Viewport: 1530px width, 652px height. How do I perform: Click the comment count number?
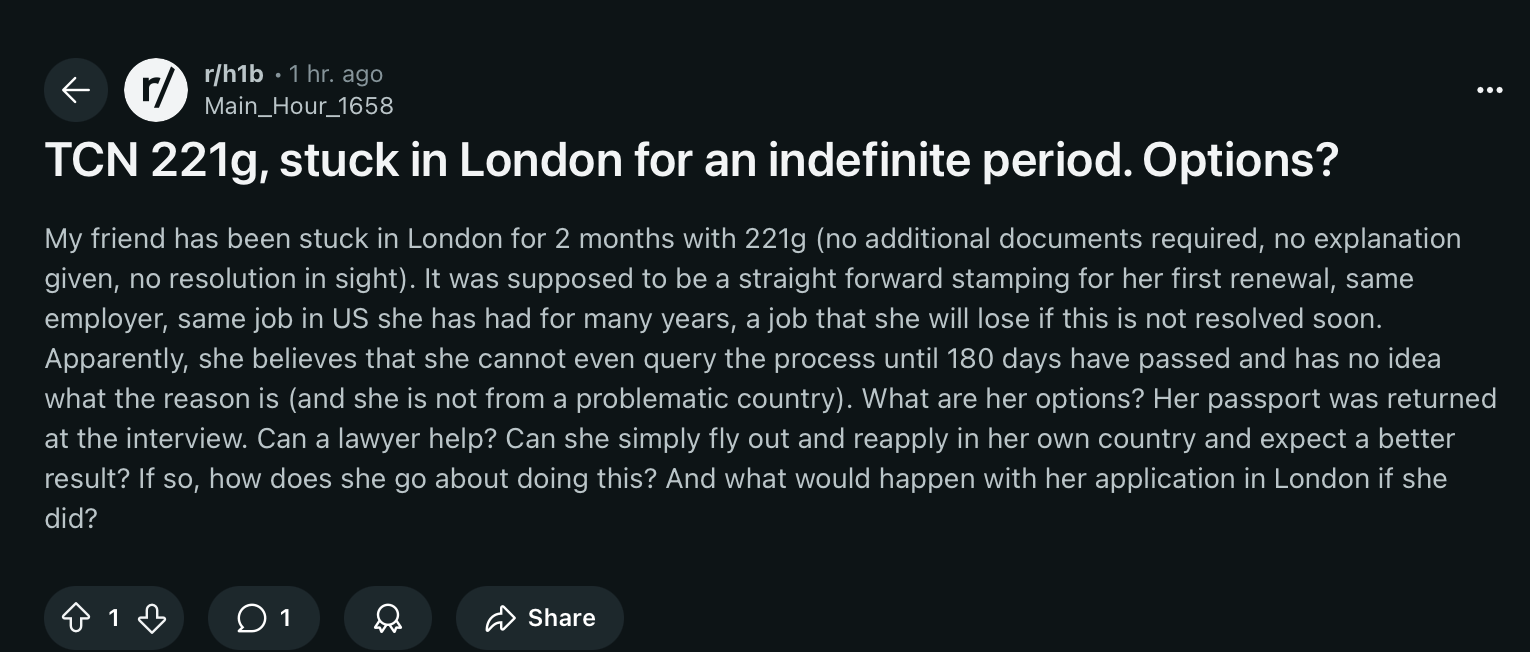tap(285, 619)
